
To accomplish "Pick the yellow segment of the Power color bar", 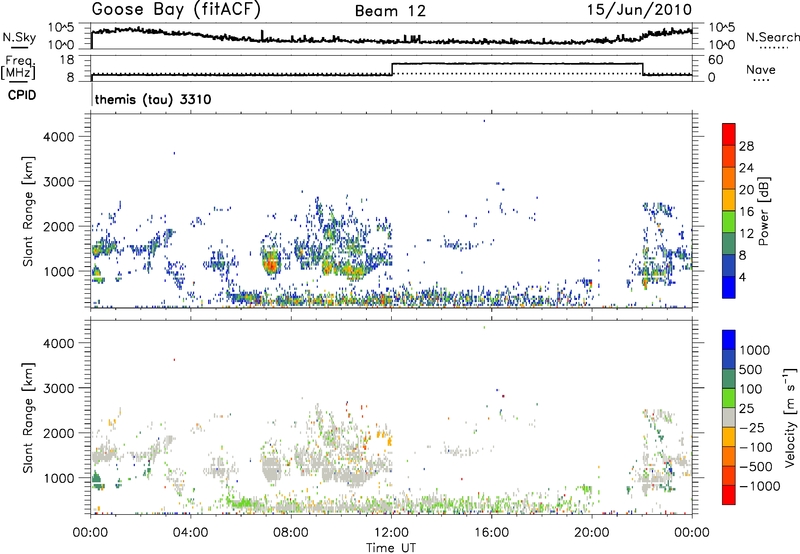I will click(729, 199).
